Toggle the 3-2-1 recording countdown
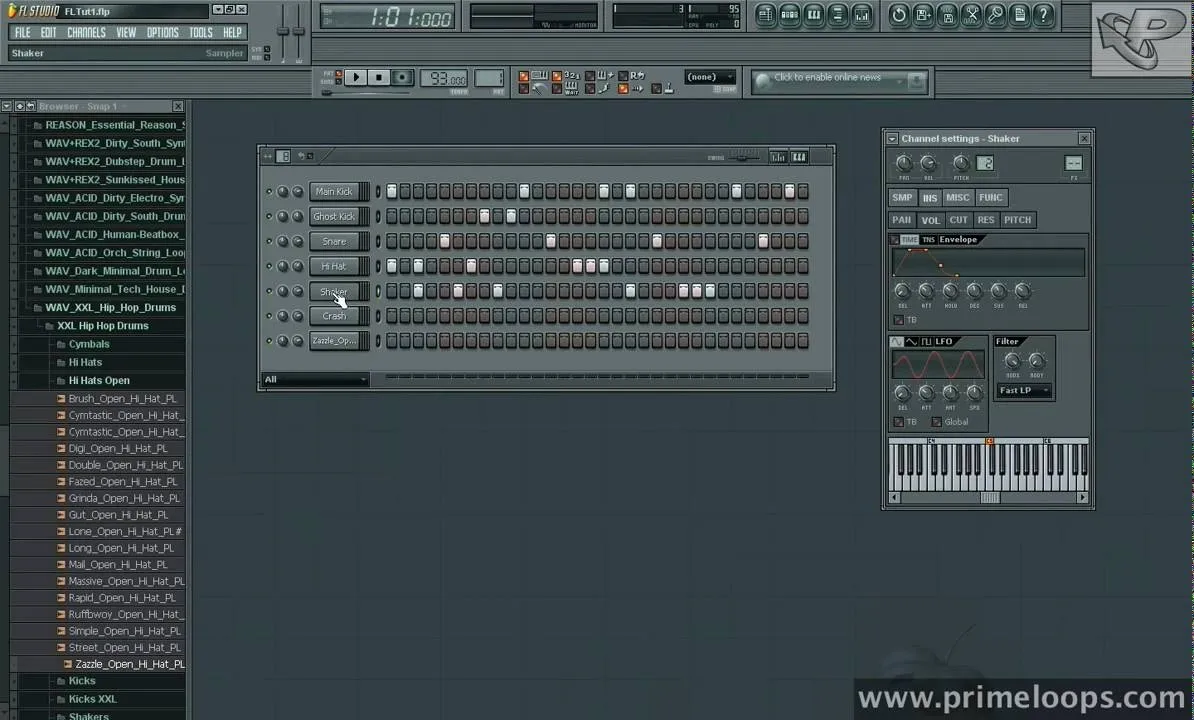This screenshot has width=1194, height=720. click(557, 76)
